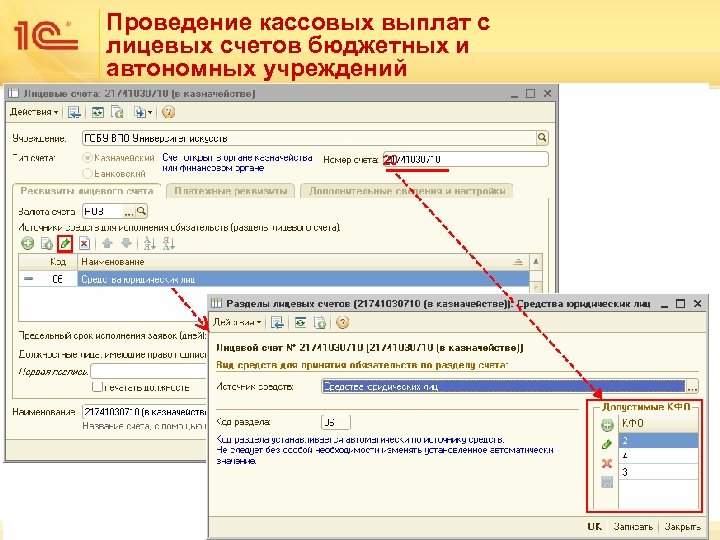Viewport: 720px width, 540px height.
Task: Minimize the Лицевые счета window
Action: [x=514, y=94]
